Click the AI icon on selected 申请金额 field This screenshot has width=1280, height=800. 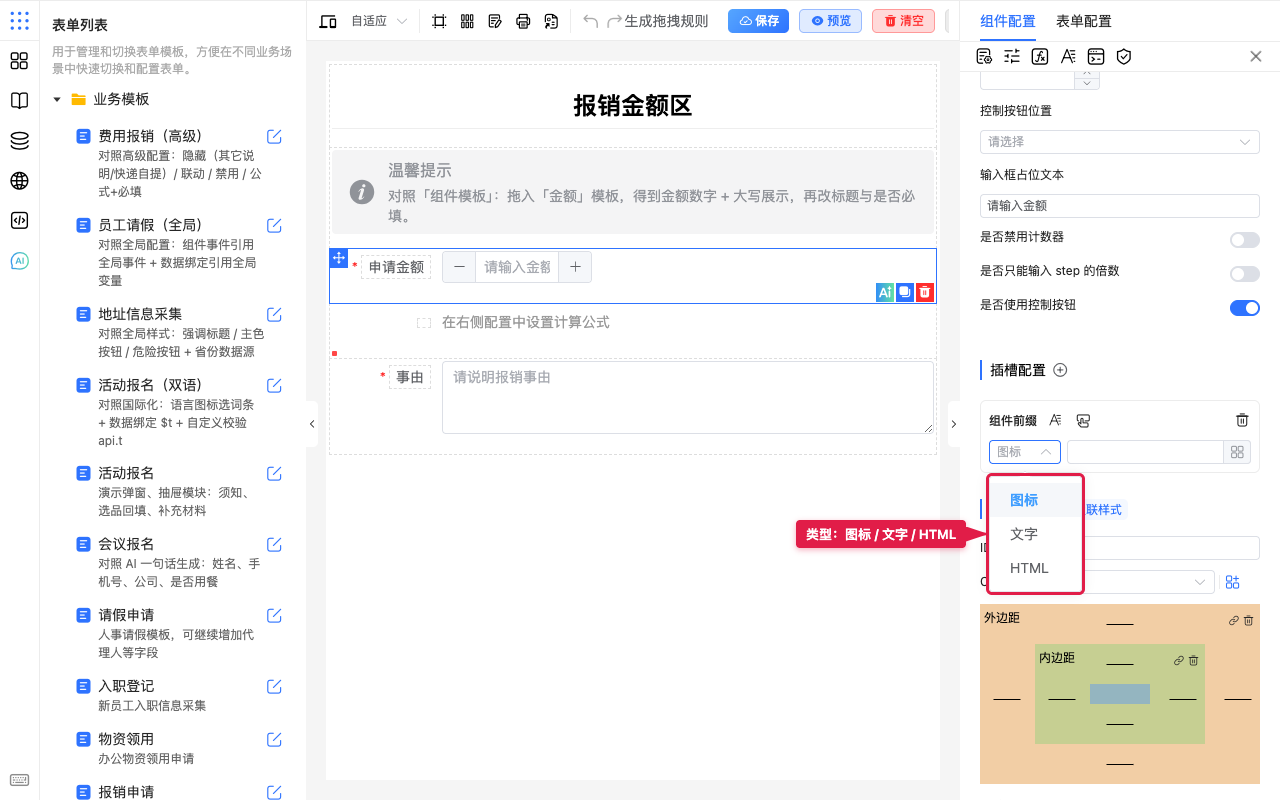pos(884,292)
